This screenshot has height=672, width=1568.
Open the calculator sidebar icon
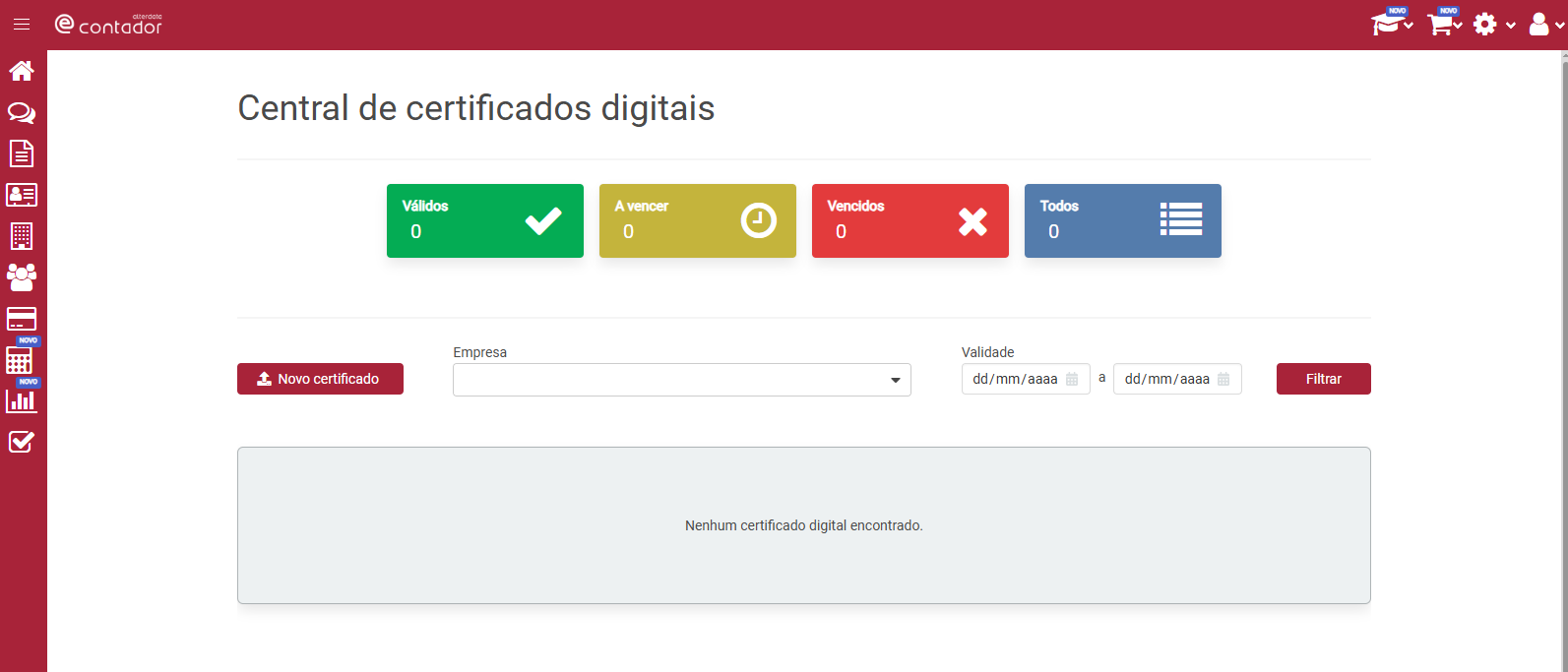tap(20, 360)
